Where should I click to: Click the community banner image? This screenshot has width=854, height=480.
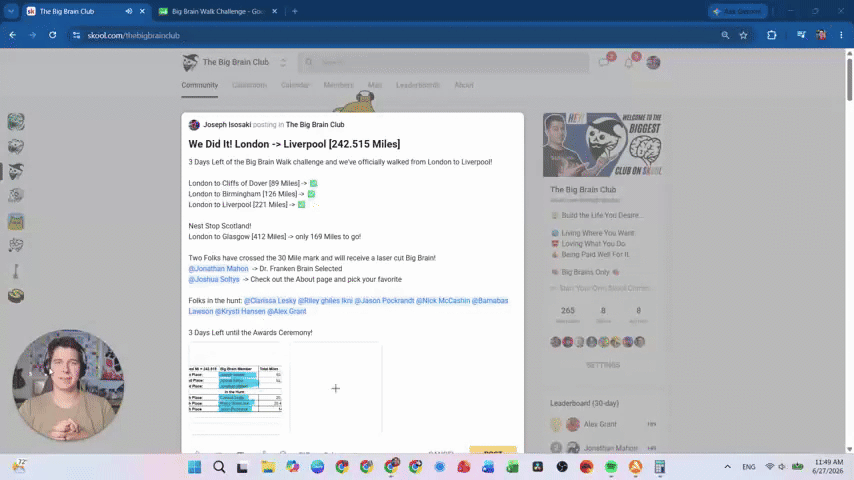603,145
